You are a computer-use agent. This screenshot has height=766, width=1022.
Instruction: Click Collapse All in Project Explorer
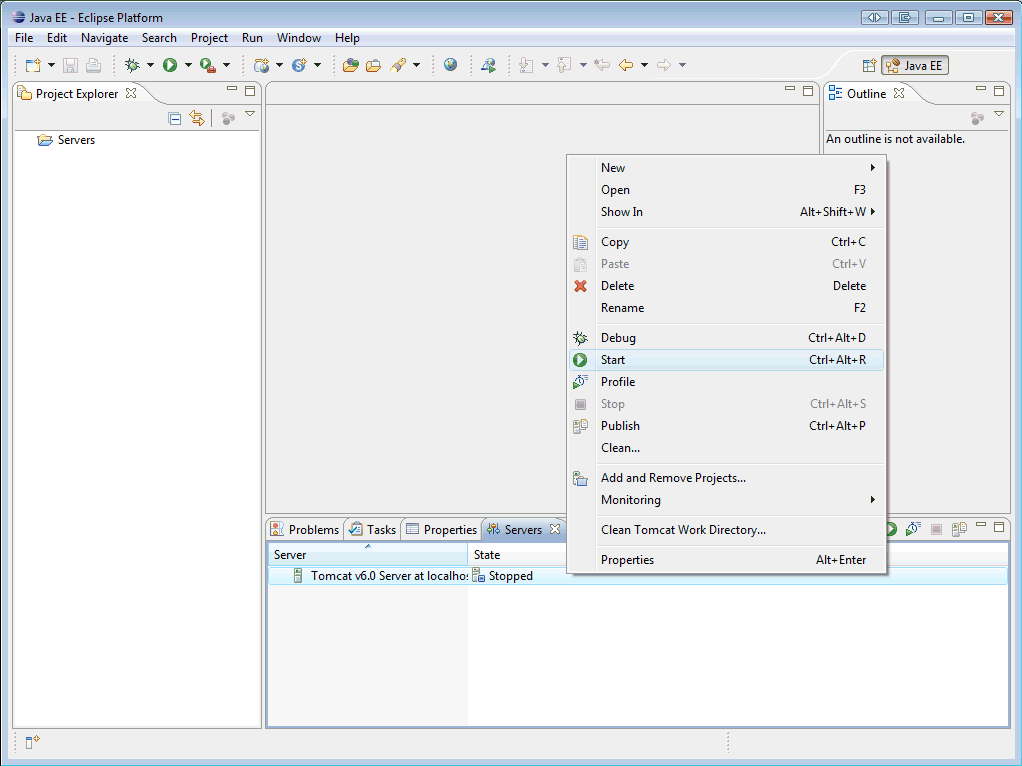pyautogui.click(x=175, y=119)
